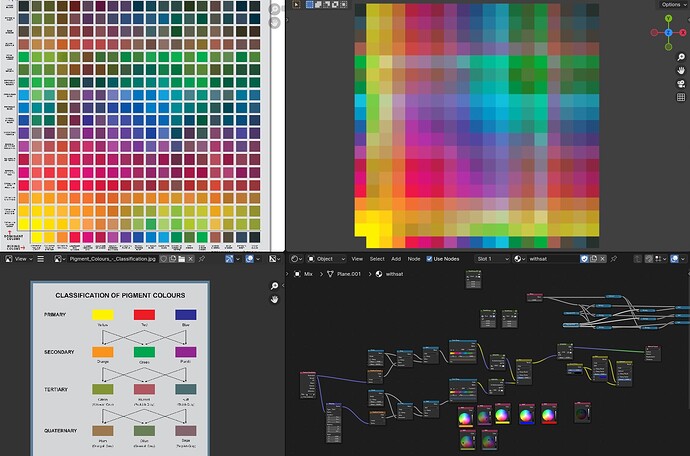Click the leftmost Texture Coordinate node
690x456 pixels.
[x=308, y=385]
